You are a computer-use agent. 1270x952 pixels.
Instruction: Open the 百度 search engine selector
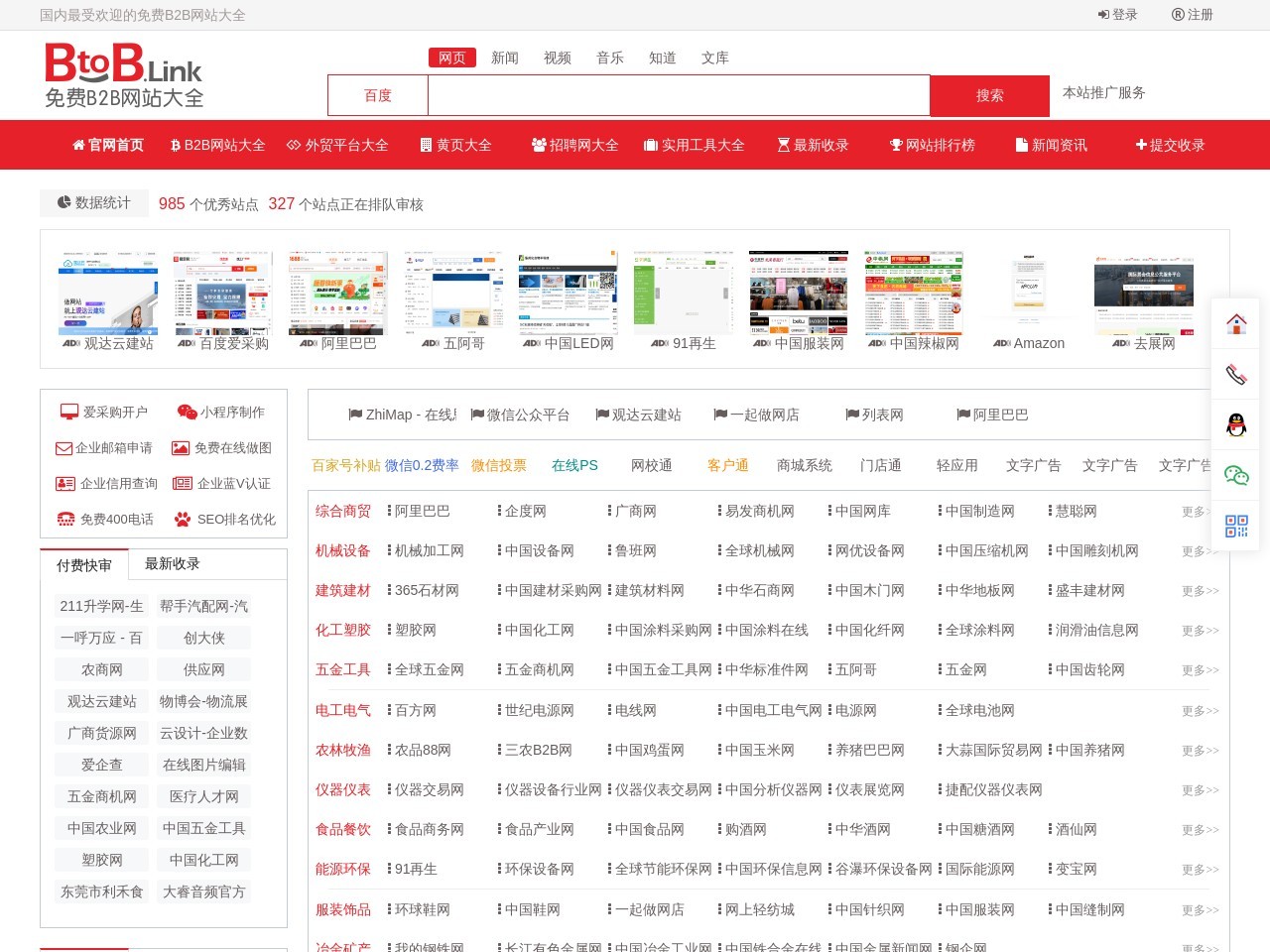378,96
